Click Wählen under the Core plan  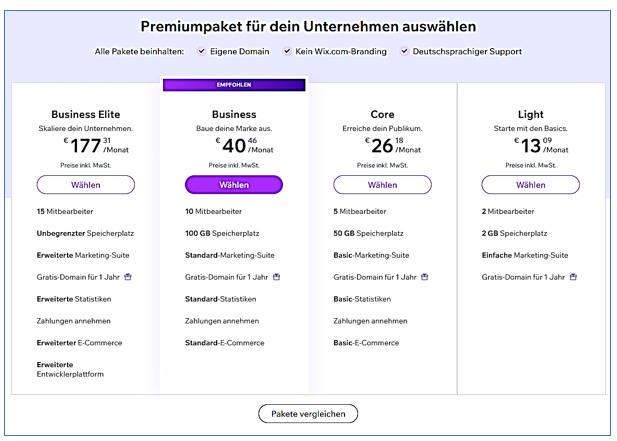[x=382, y=185]
